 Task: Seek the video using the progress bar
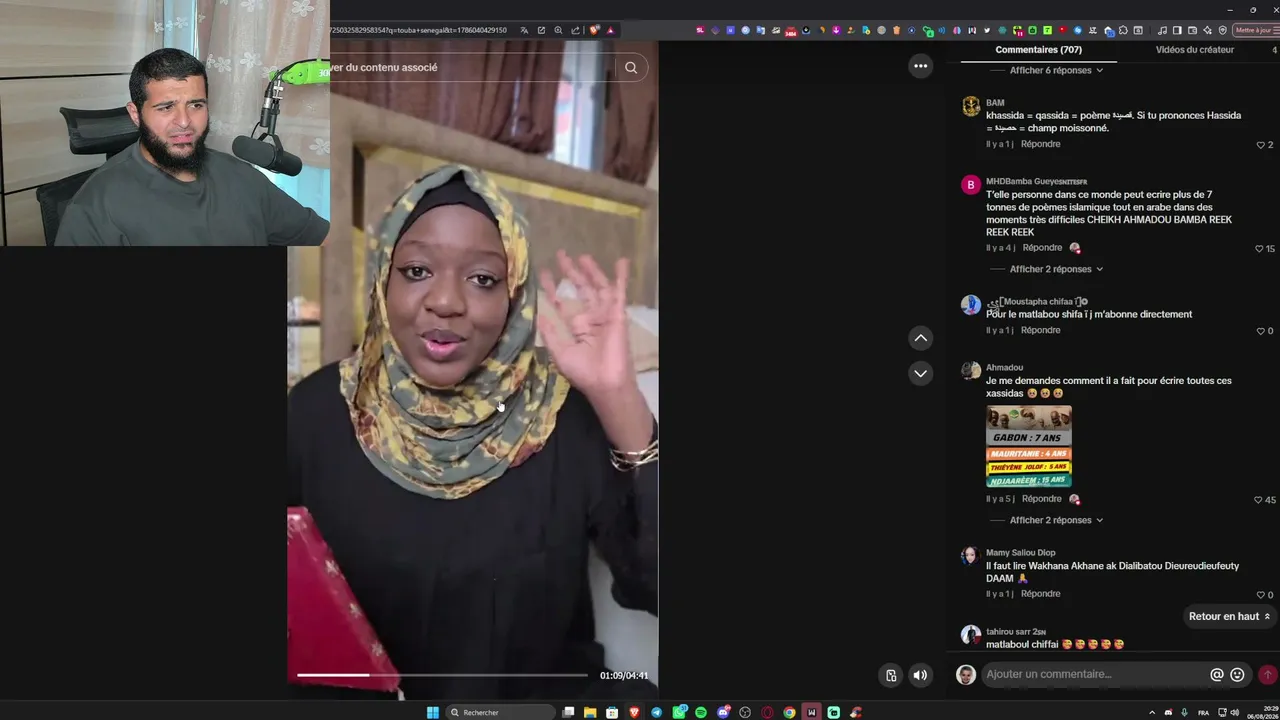(x=442, y=675)
